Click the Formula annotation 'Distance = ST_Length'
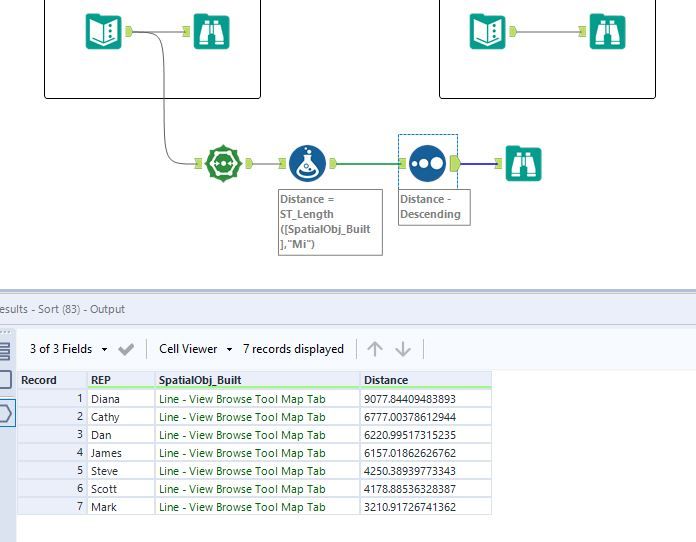Viewport: 696px width, 542px height. [x=330, y=222]
